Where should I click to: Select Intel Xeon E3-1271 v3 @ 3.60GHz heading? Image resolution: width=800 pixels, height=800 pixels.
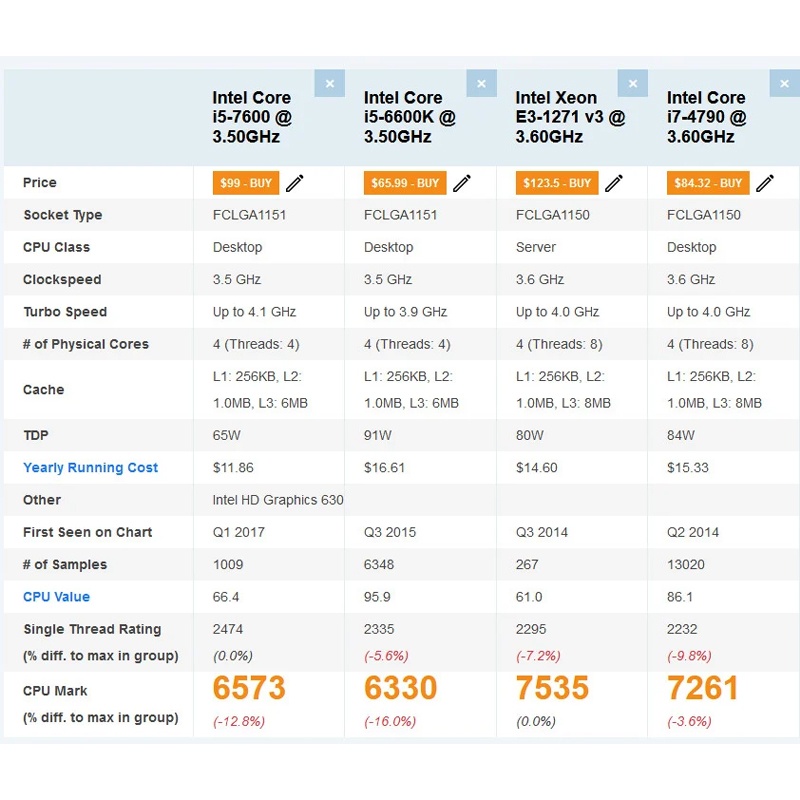click(x=570, y=117)
